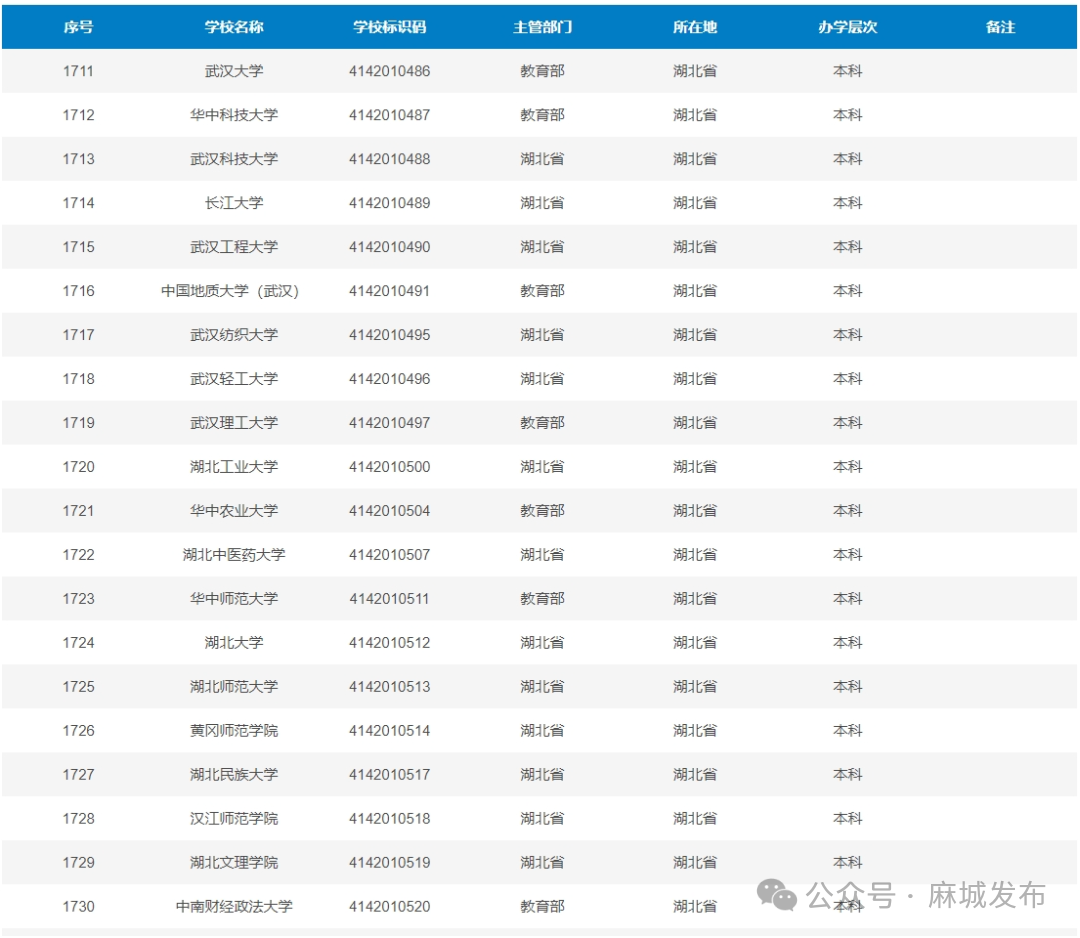Select the 湖北工业大学 school name cell
The width and height of the screenshot is (1080, 938).
(234, 467)
